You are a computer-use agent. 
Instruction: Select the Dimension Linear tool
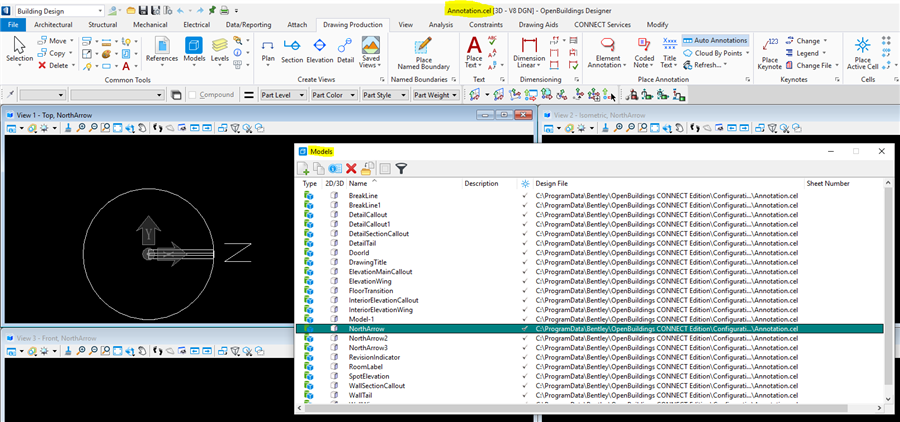coord(529,53)
